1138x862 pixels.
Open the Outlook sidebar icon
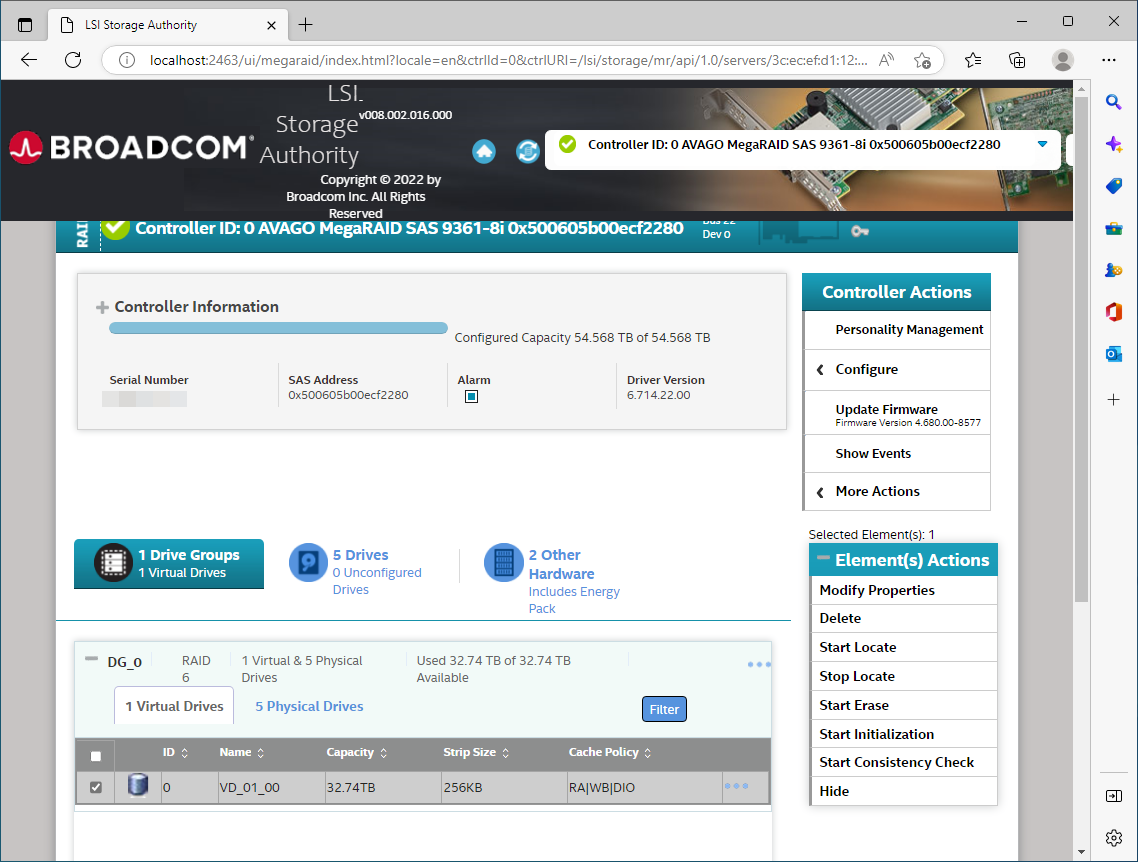(1113, 354)
